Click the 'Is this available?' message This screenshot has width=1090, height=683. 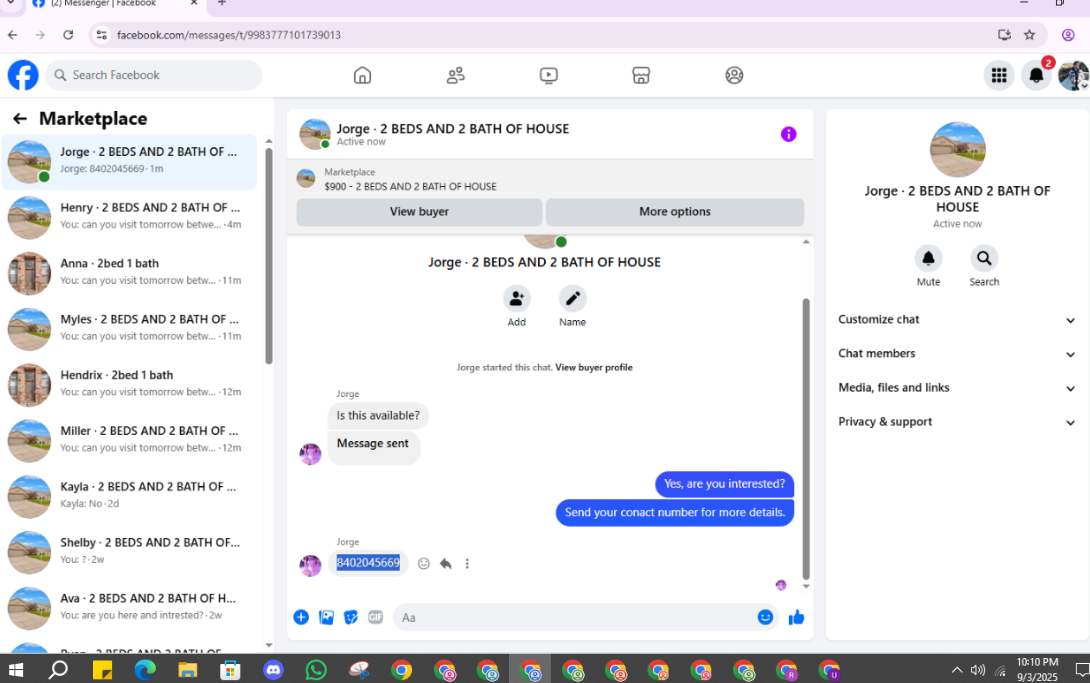click(x=378, y=415)
